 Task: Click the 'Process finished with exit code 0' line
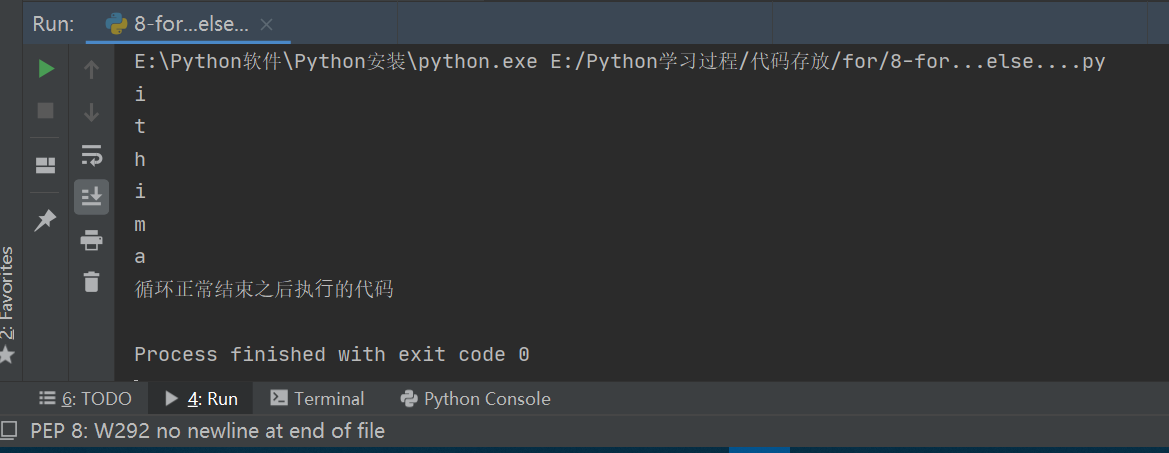tap(331, 354)
